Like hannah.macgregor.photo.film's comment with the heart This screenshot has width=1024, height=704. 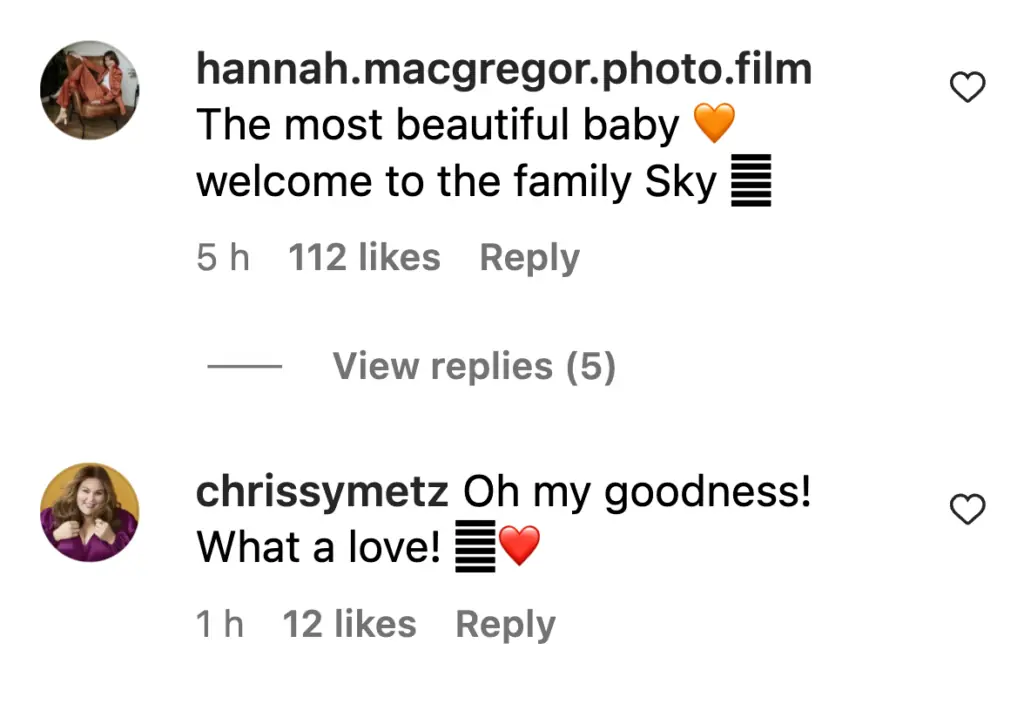(x=967, y=89)
